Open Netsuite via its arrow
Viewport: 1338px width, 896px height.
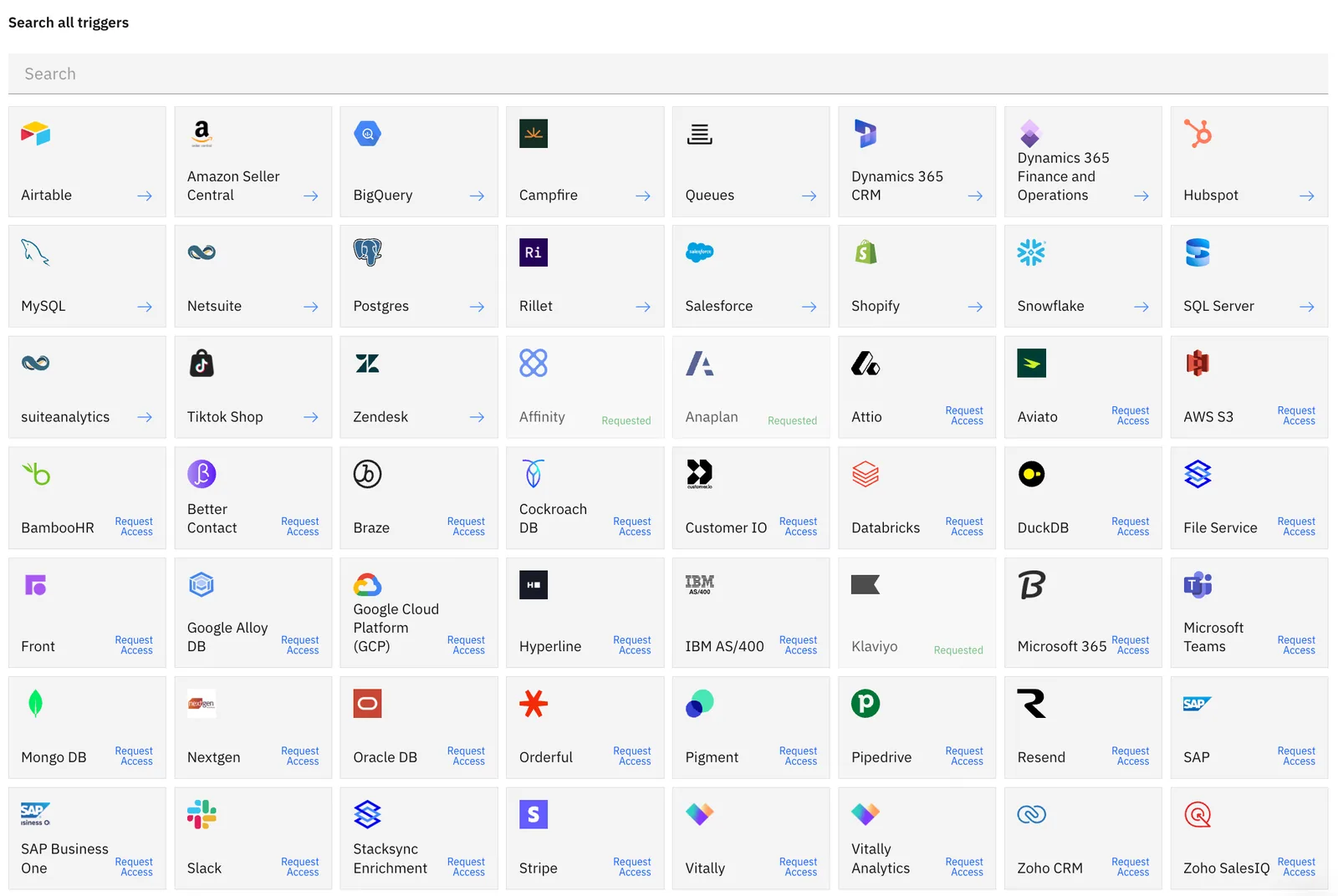pyautogui.click(x=311, y=307)
